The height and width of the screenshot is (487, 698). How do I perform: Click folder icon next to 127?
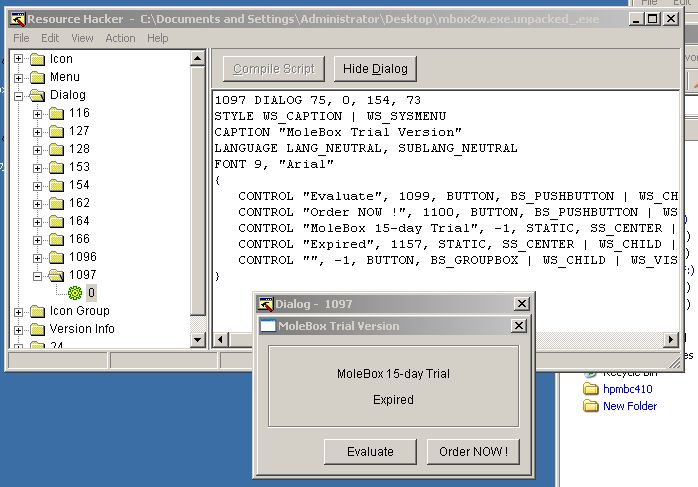coord(57,131)
